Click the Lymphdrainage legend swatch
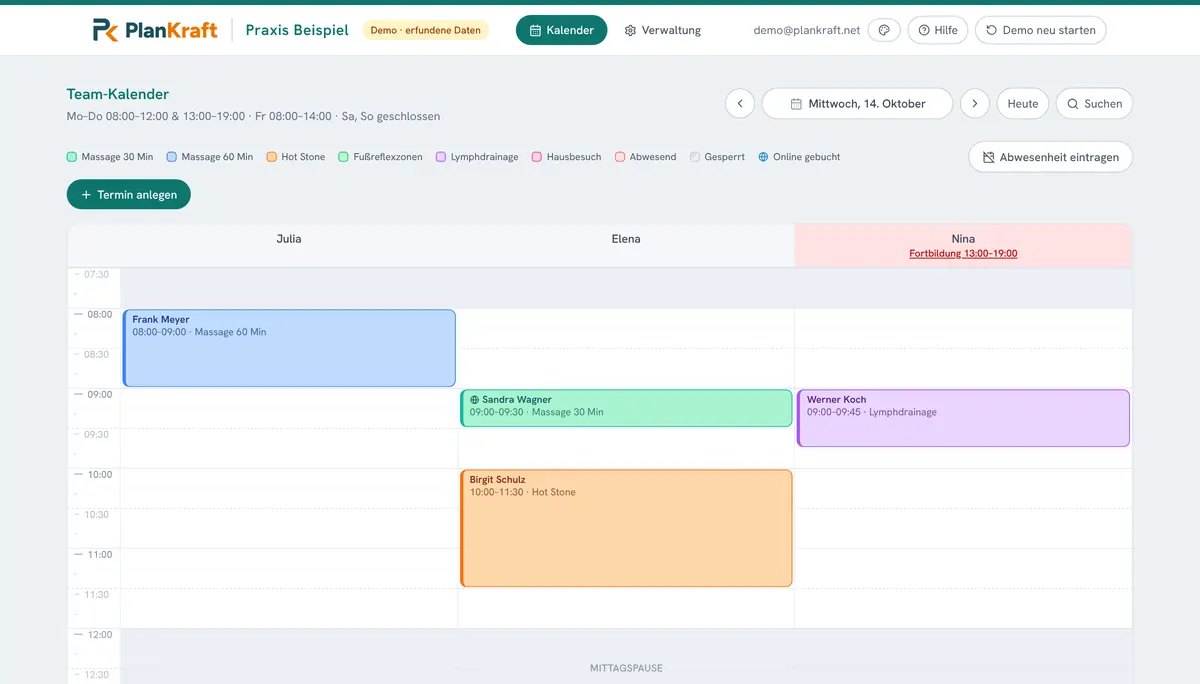Viewport: 1200px width, 684px height. point(441,157)
